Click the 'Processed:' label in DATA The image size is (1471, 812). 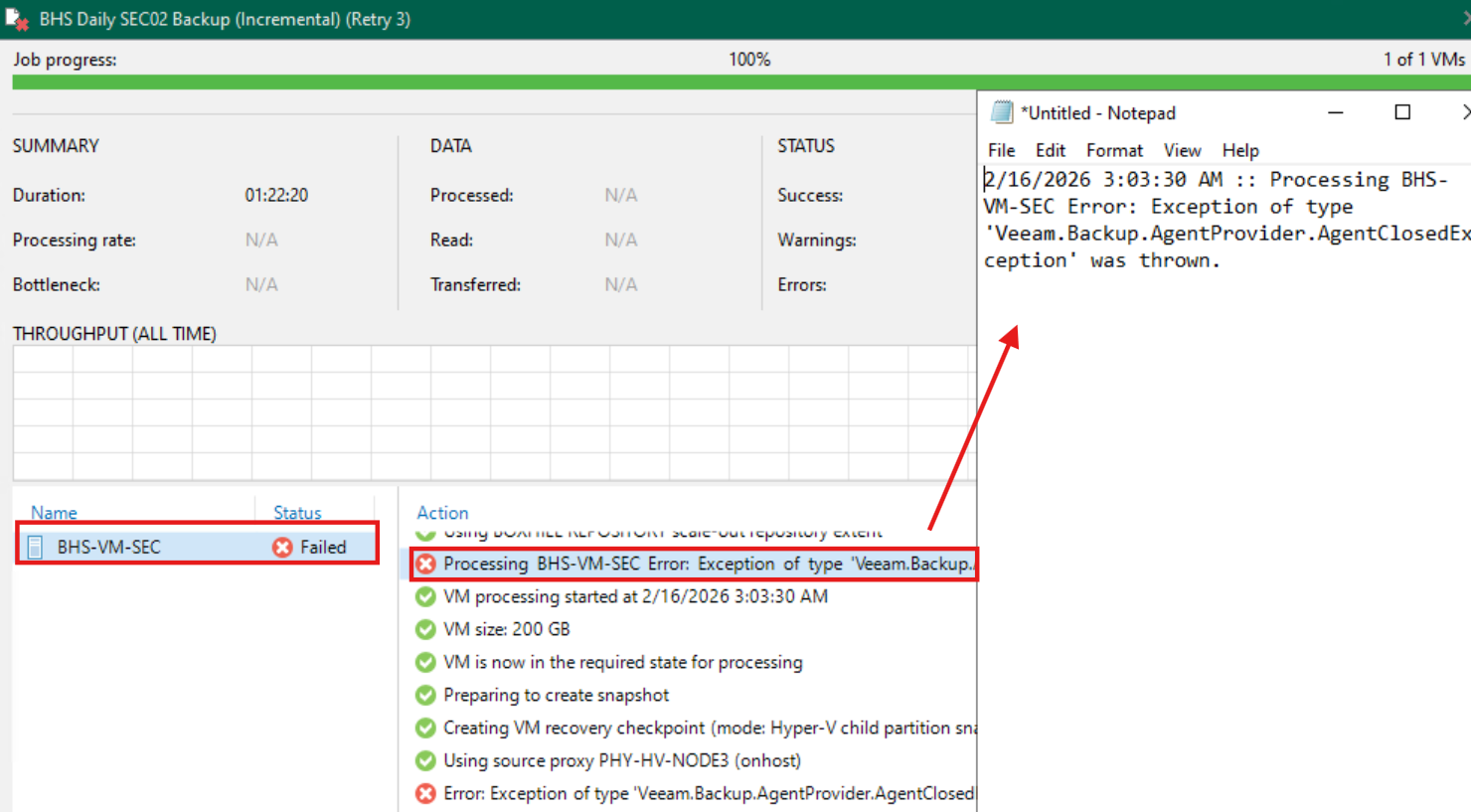point(472,195)
